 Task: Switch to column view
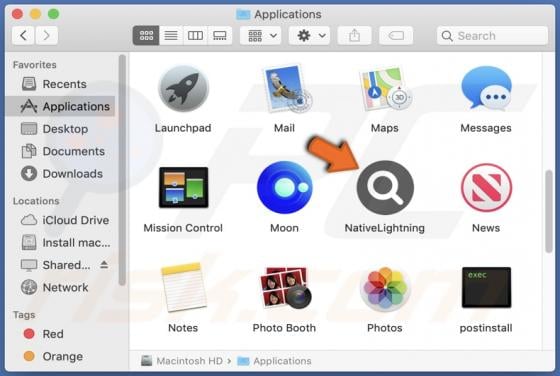pos(195,35)
